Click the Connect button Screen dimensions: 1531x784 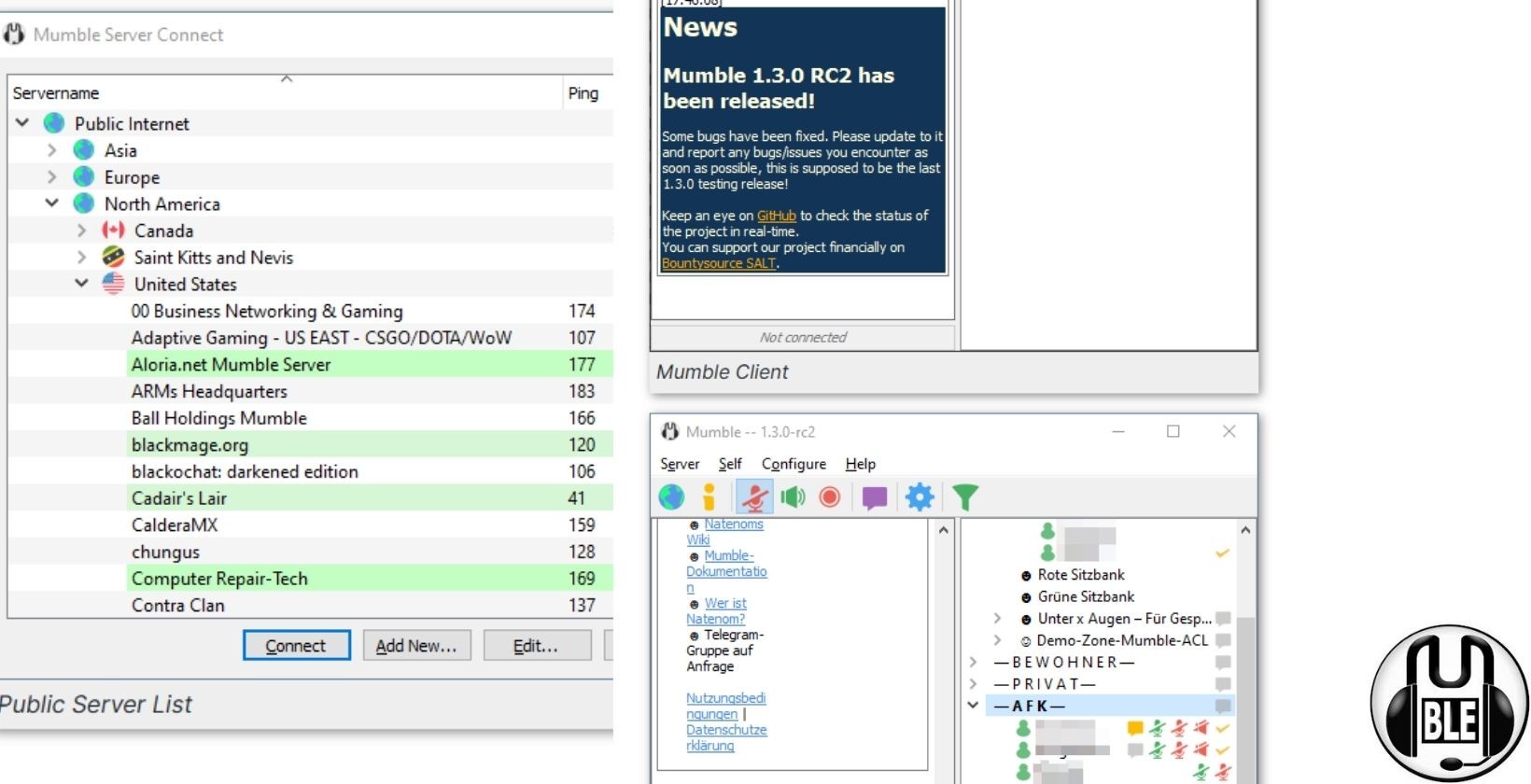(296, 646)
